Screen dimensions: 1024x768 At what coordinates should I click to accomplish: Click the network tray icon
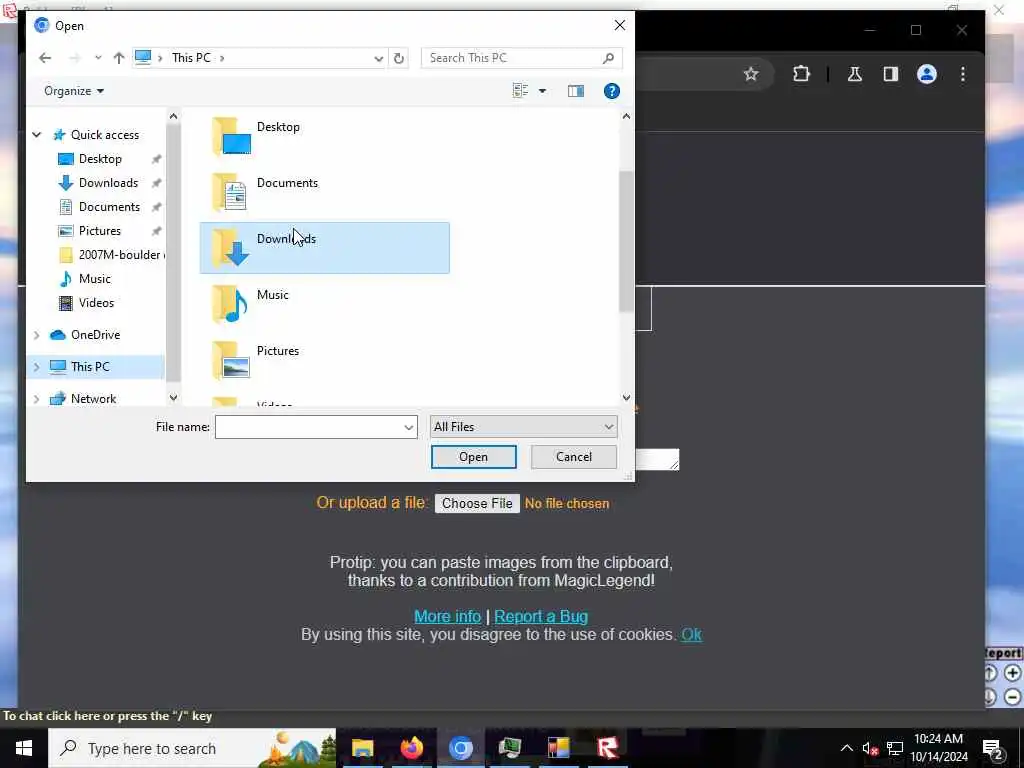tap(895, 748)
